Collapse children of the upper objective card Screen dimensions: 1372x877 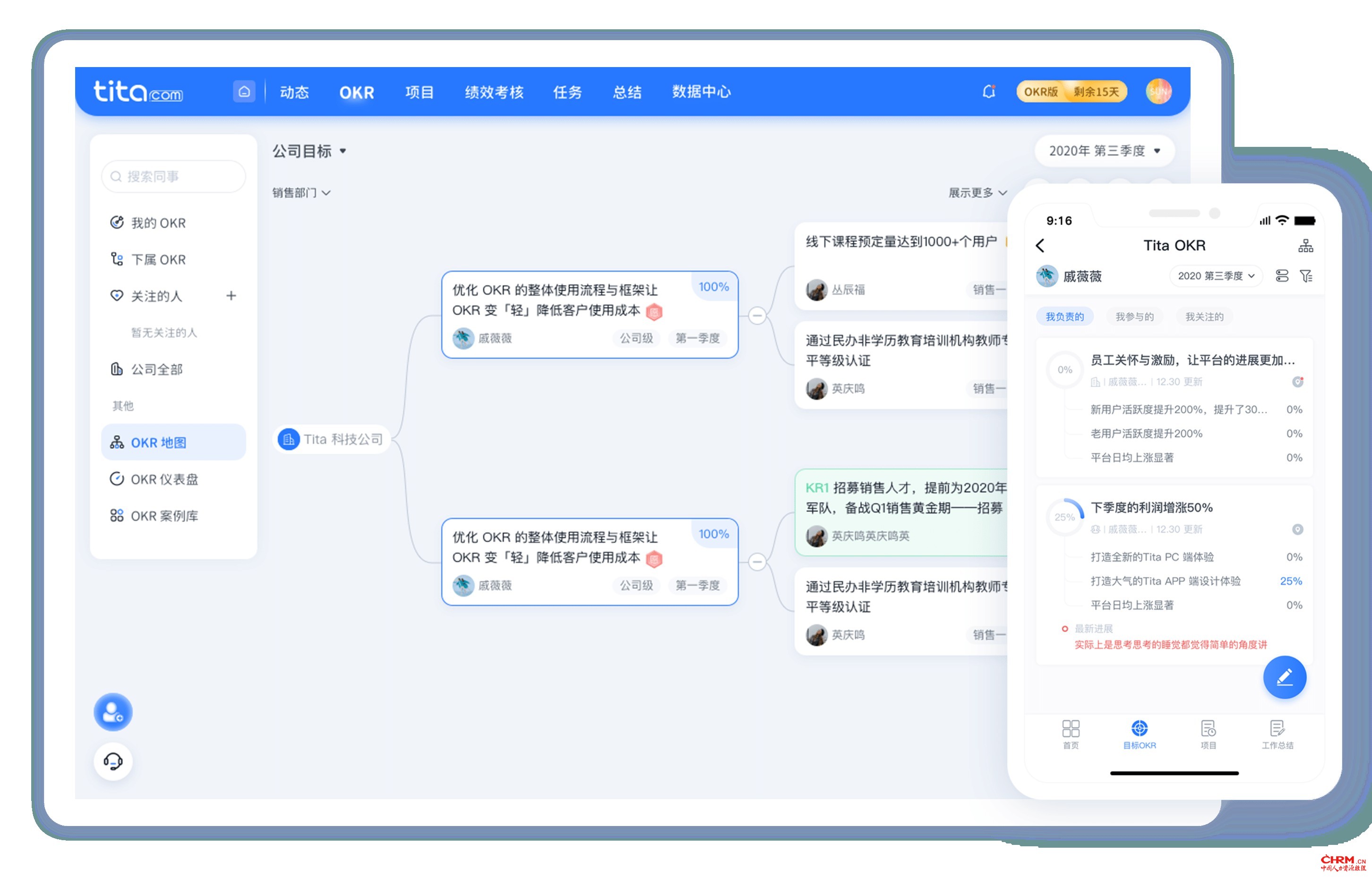click(757, 315)
